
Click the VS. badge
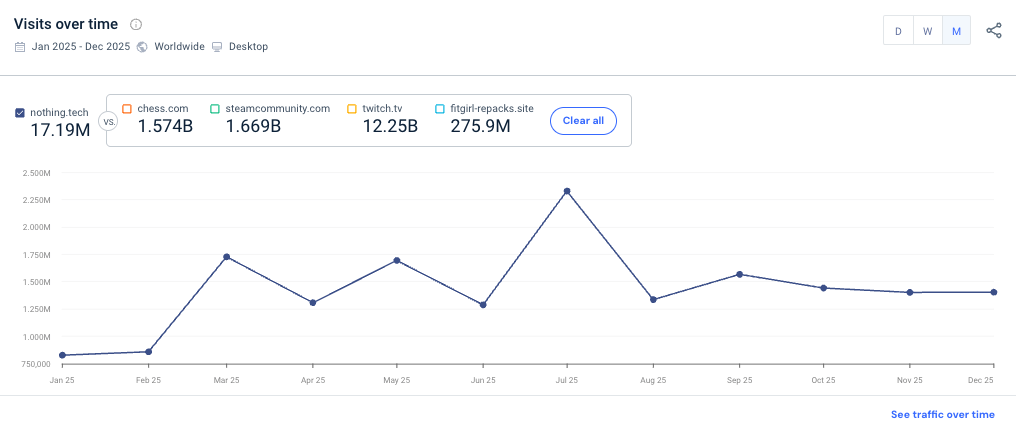pos(106,120)
